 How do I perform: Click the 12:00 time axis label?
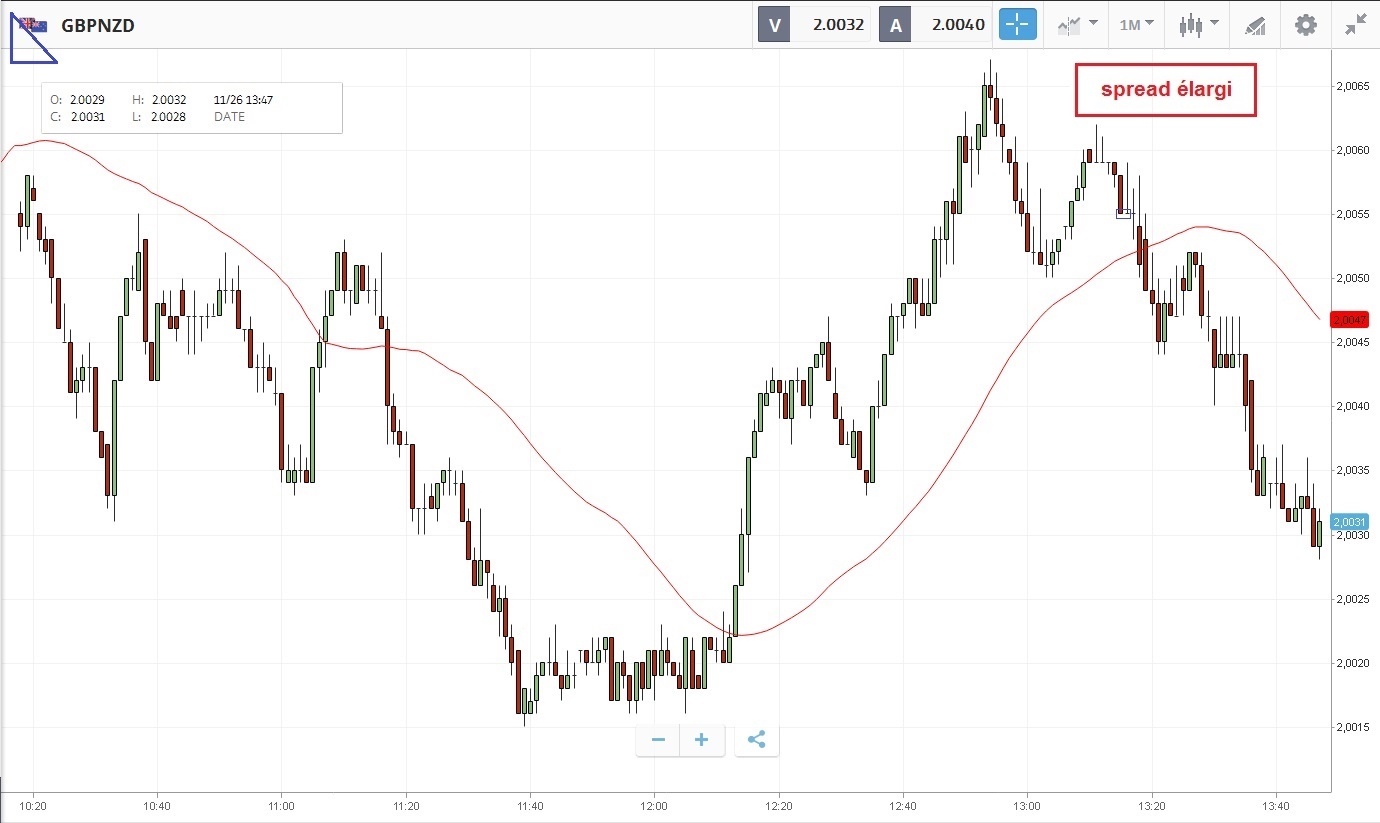point(654,805)
